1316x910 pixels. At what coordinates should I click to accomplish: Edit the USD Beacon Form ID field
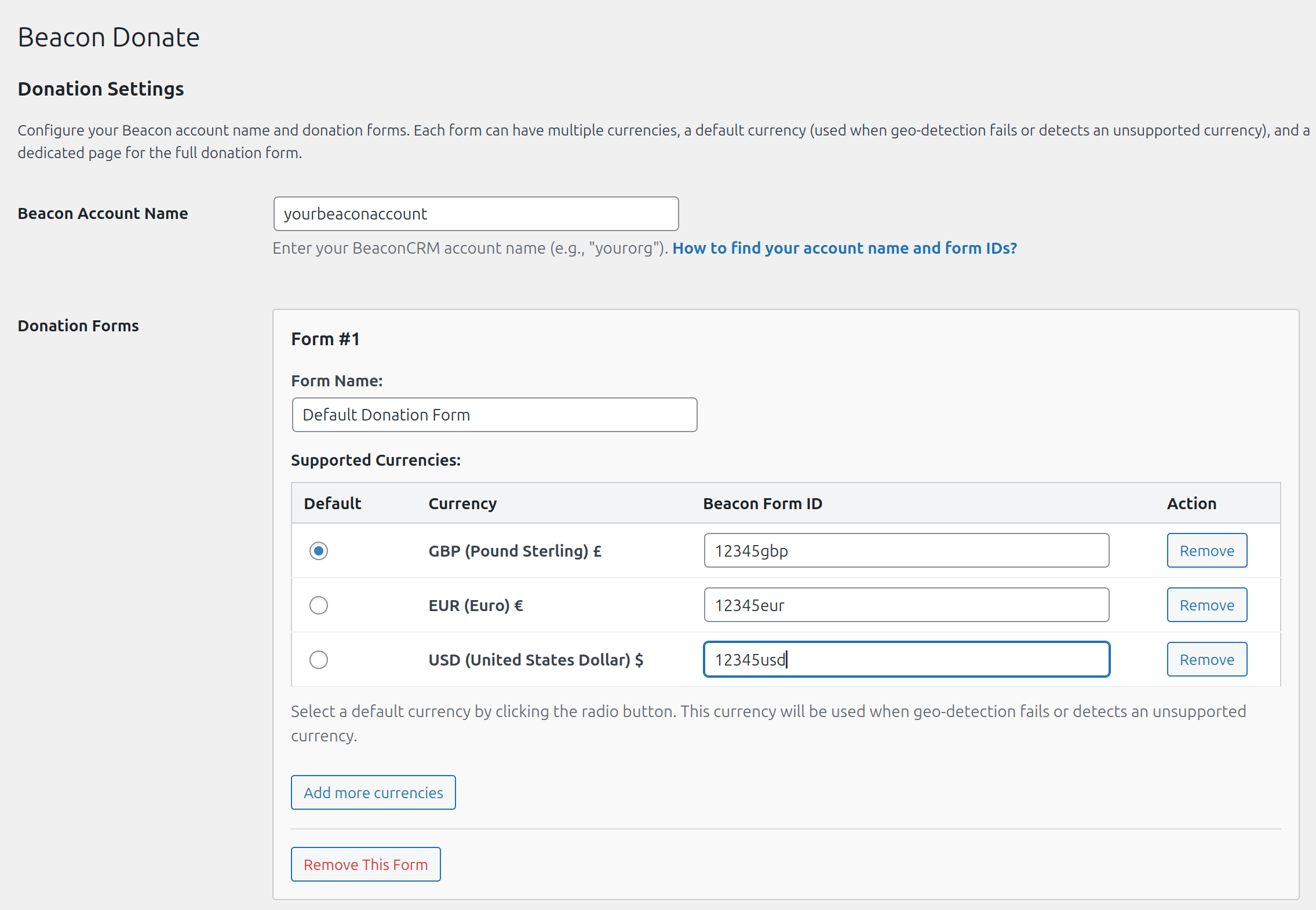(x=906, y=659)
